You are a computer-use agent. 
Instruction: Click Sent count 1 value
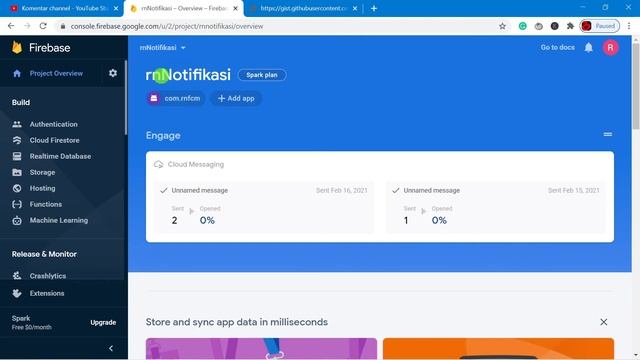pos(406,220)
